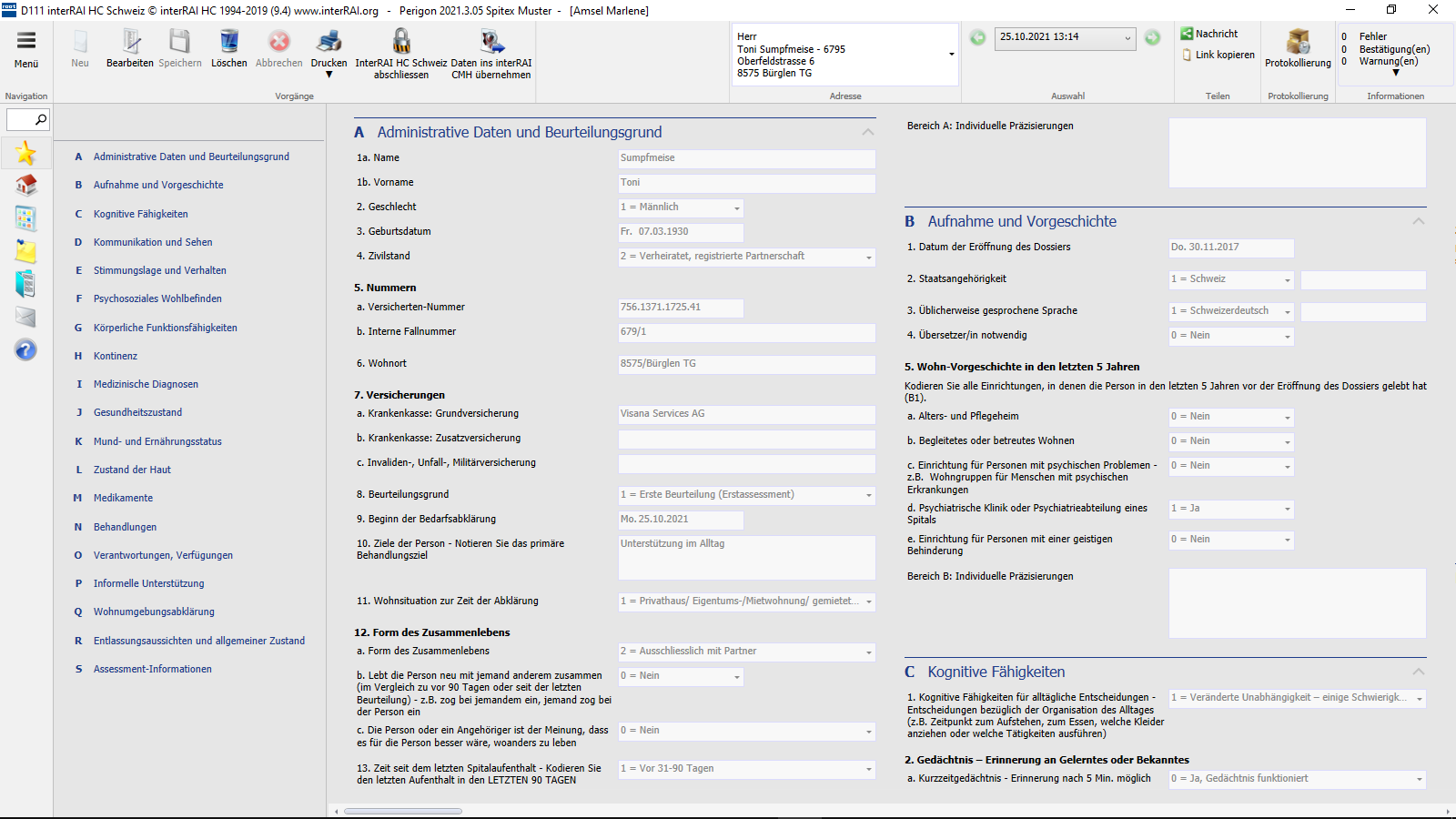The height and width of the screenshot is (819, 1456).
Task: Open the Drucken print dropdown
Action: [329, 75]
